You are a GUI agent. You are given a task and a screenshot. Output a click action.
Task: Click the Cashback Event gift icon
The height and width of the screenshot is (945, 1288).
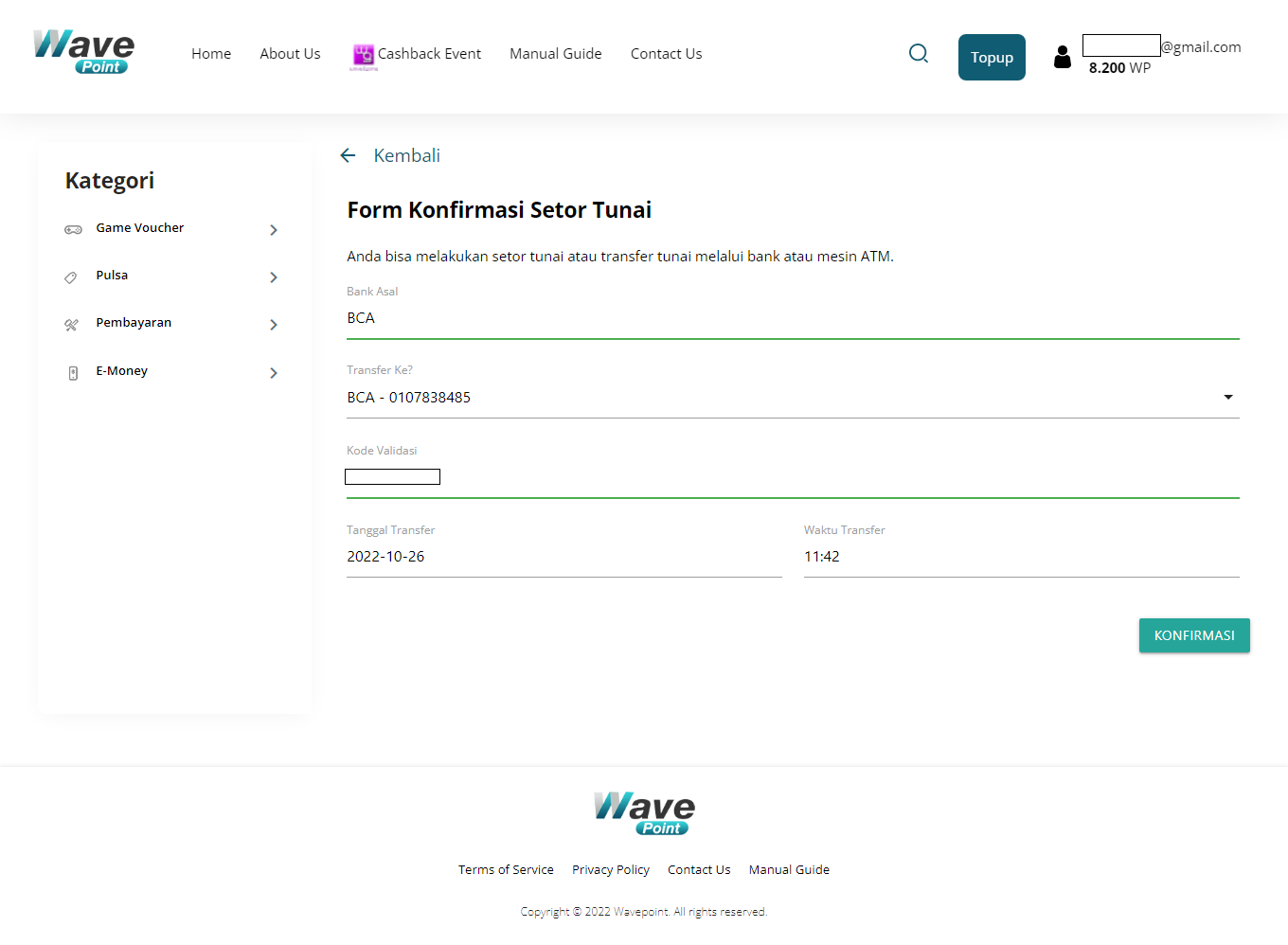[x=364, y=55]
